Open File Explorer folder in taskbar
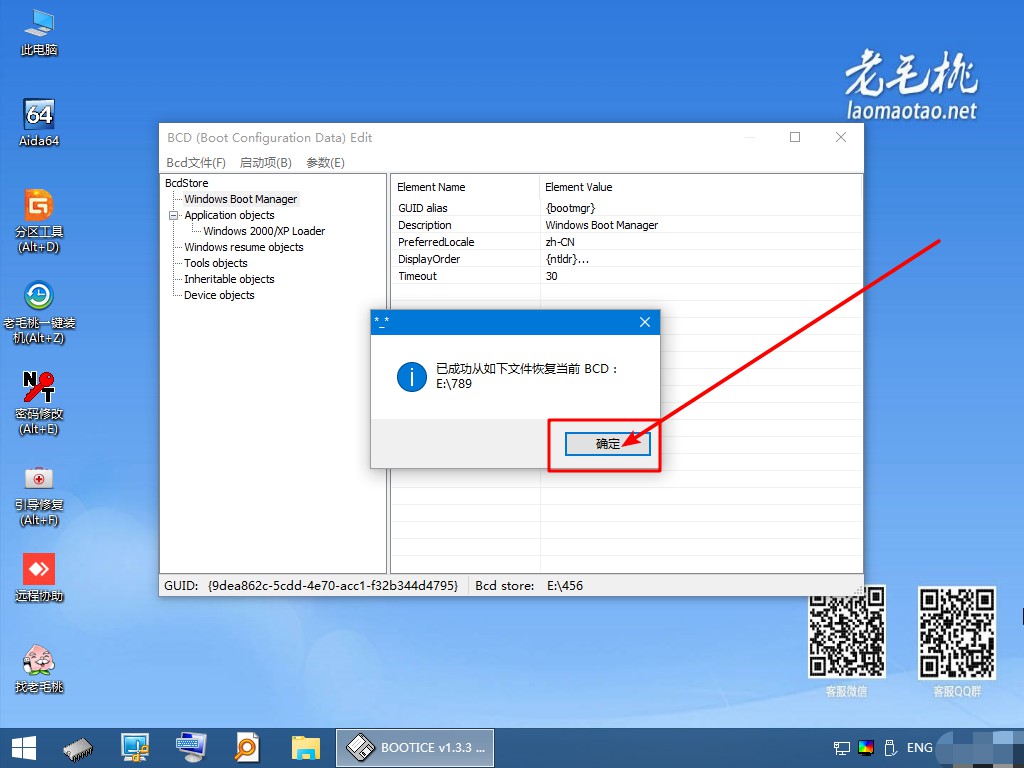This screenshot has width=1024, height=768. pos(305,747)
